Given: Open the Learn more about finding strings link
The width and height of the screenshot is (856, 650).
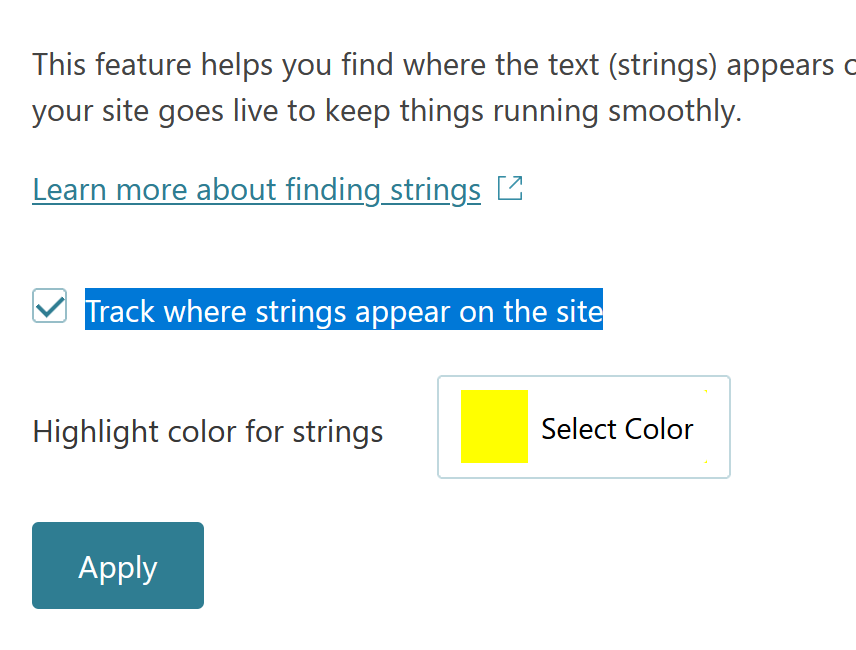Looking at the screenshot, I should pos(257,190).
